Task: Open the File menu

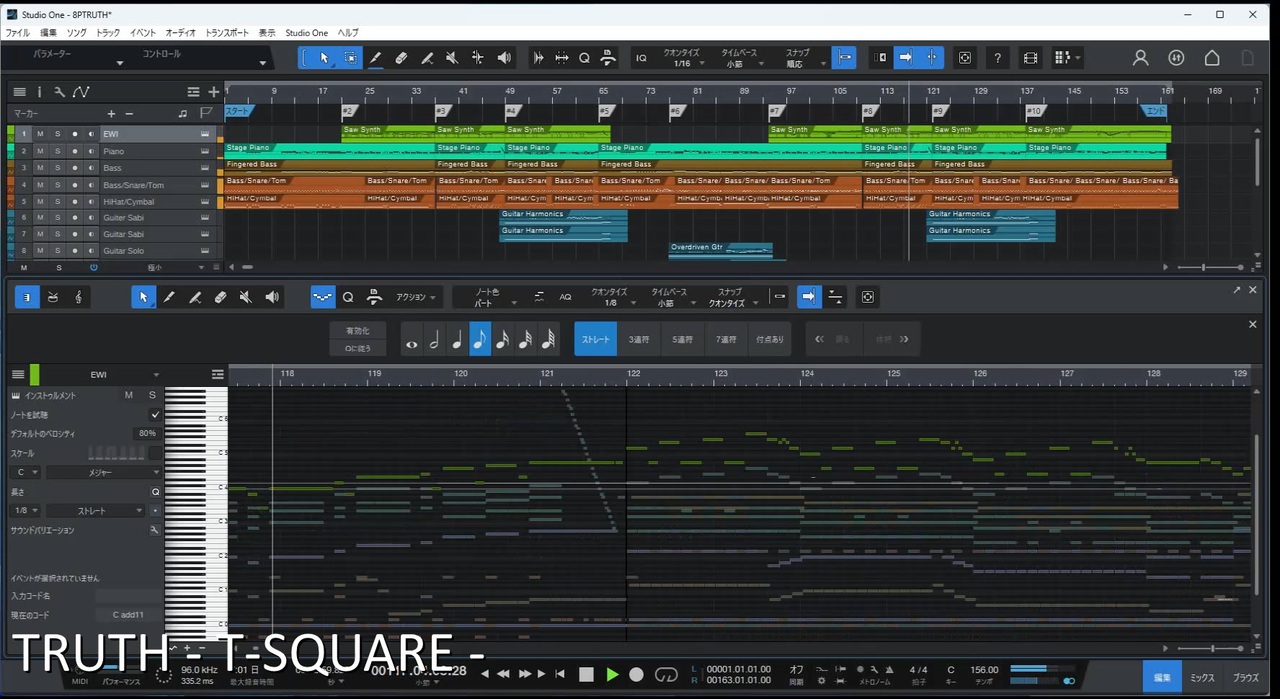Action: pos(18,33)
